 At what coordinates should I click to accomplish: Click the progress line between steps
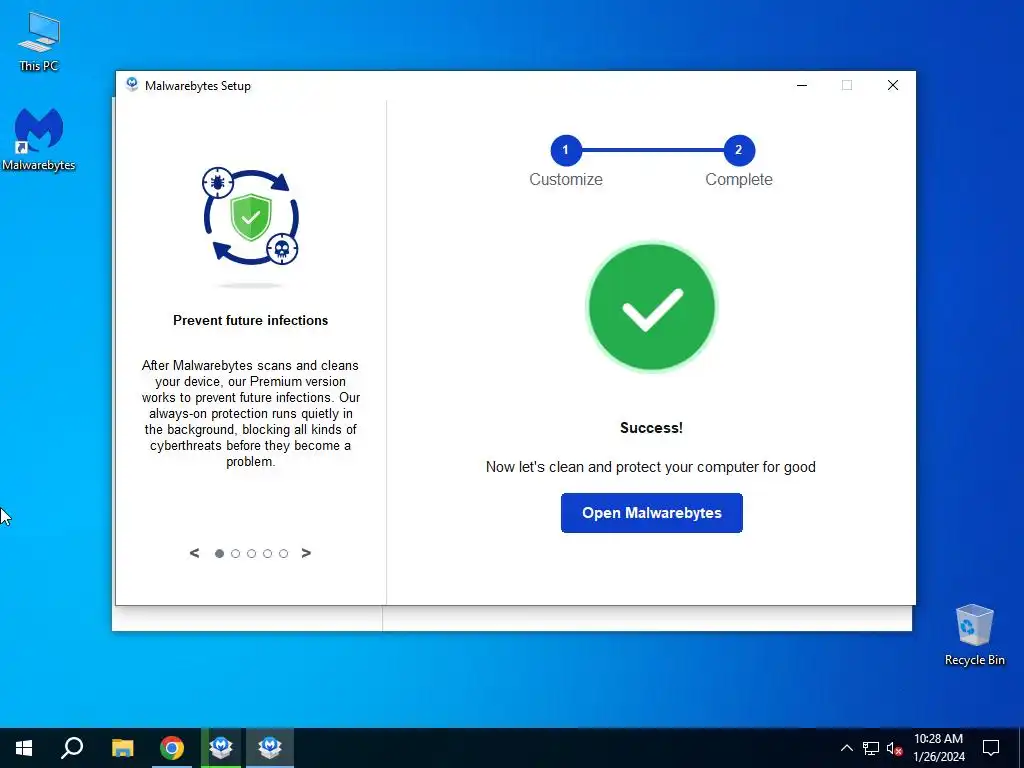click(x=652, y=150)
